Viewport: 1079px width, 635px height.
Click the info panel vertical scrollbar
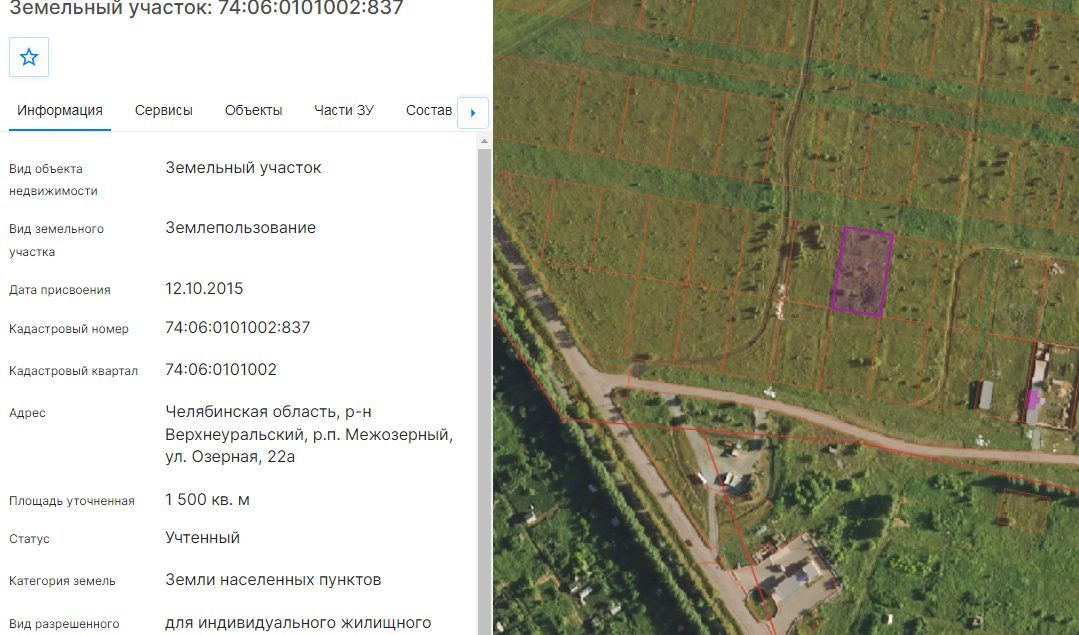484,391
